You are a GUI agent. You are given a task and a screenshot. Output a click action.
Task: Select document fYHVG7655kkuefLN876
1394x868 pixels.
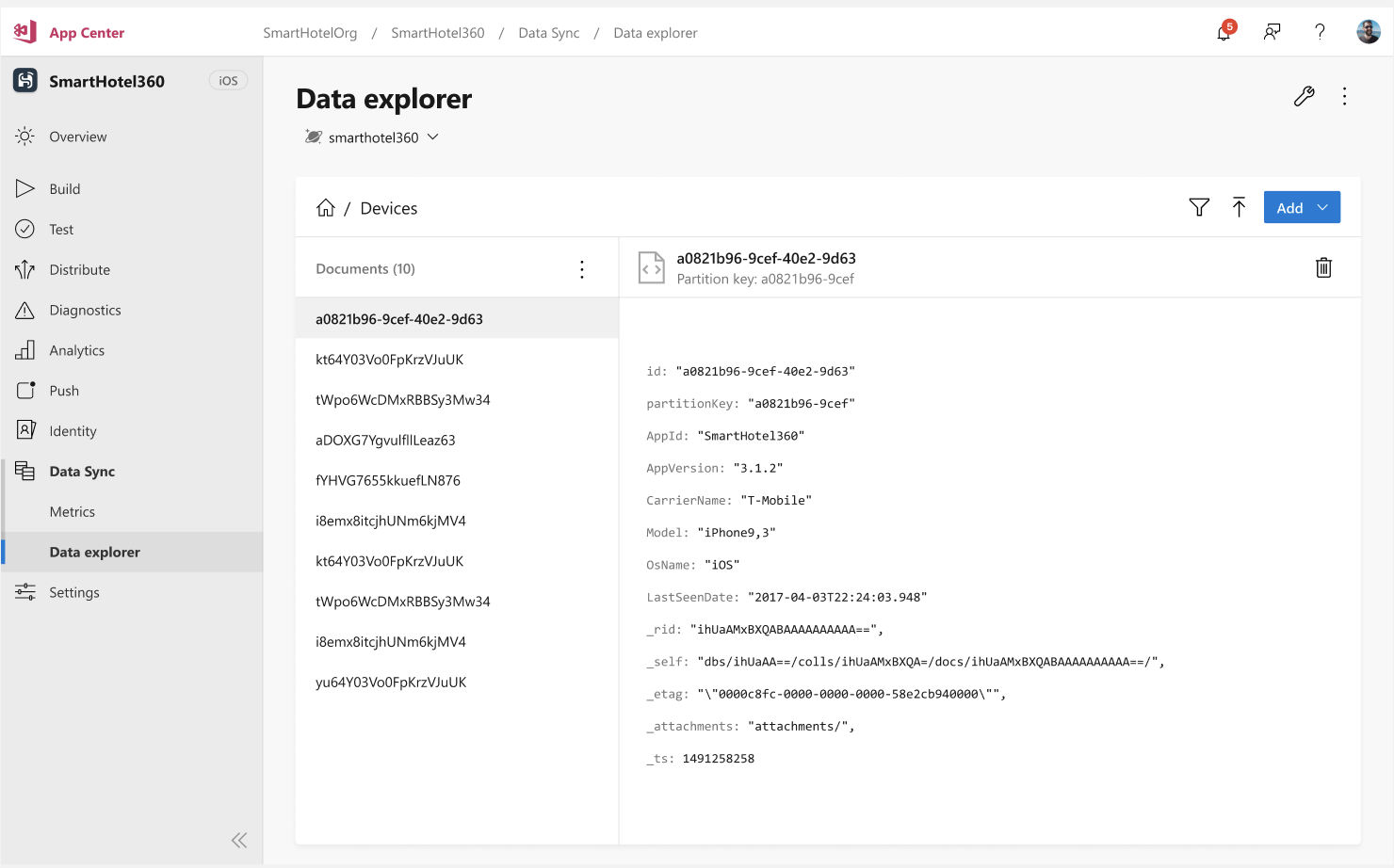coord(457,481)
